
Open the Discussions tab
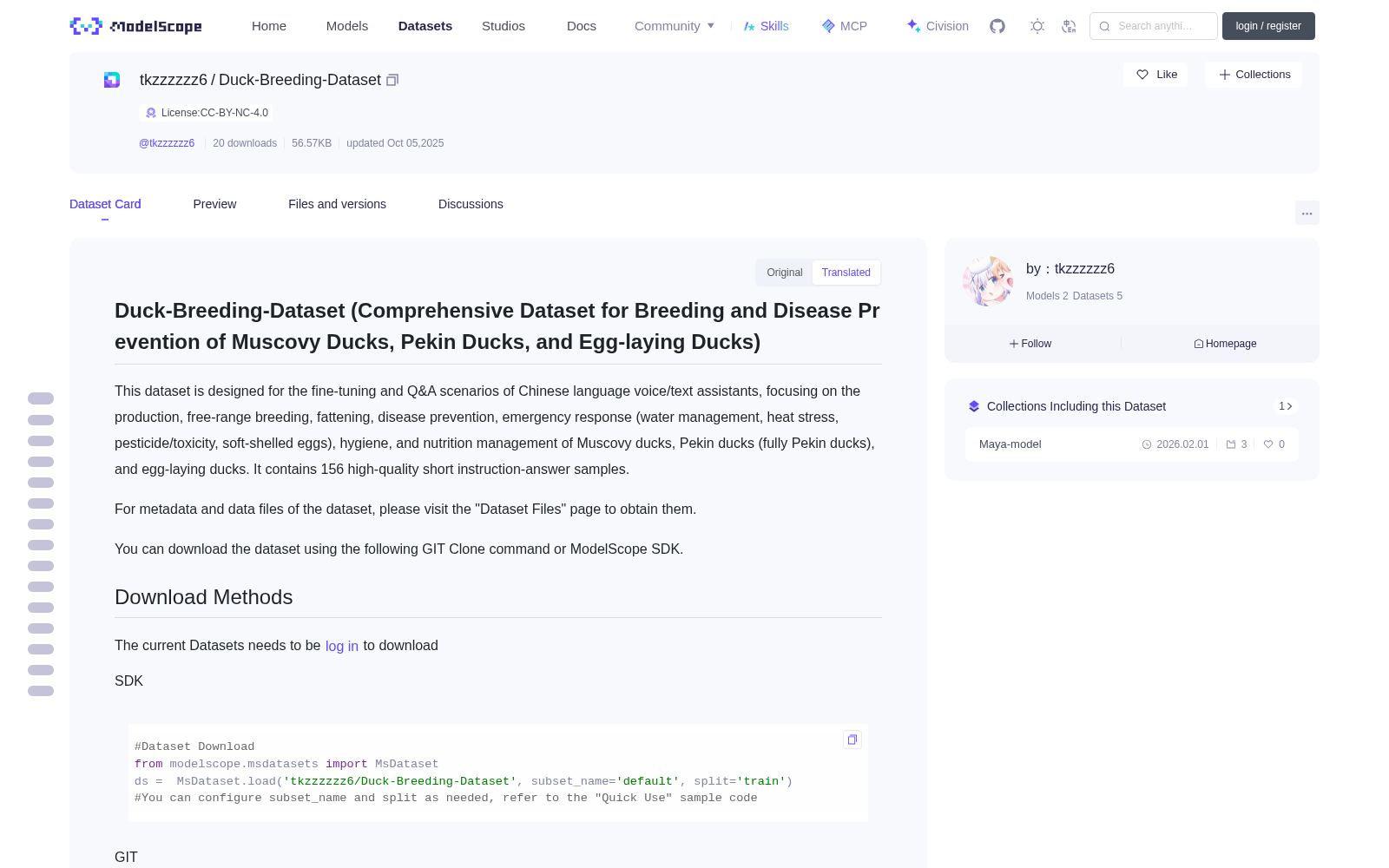tap(471, 204)
